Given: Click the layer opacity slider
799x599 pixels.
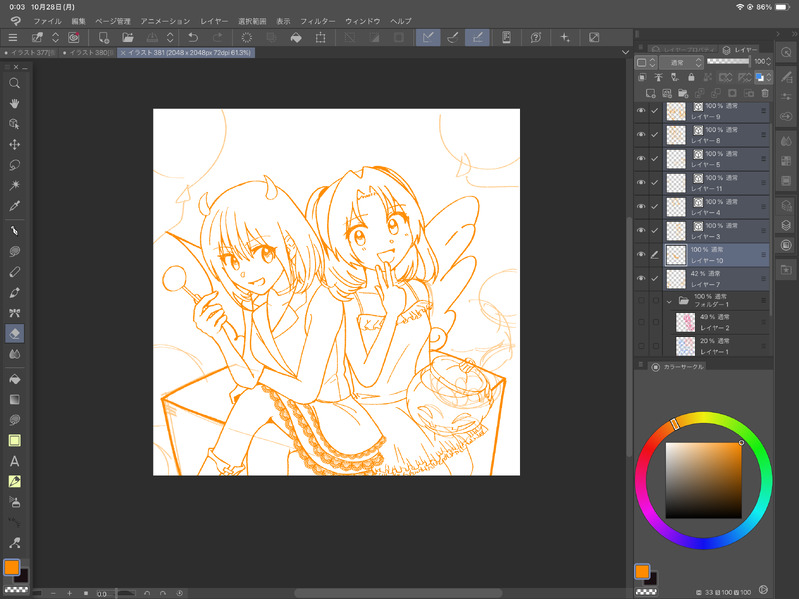Looking at the screenshot, I should tap(728, 61).
